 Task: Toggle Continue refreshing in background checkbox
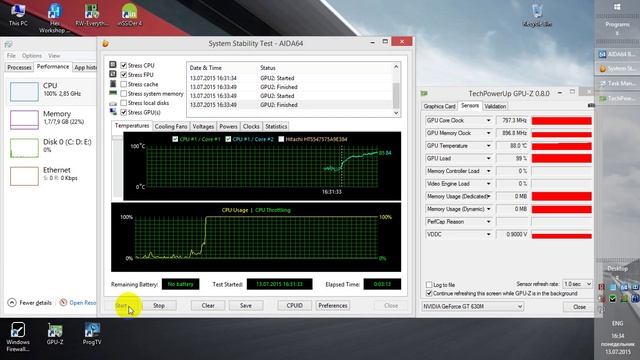pyautogui.click(x=429, y=293)
